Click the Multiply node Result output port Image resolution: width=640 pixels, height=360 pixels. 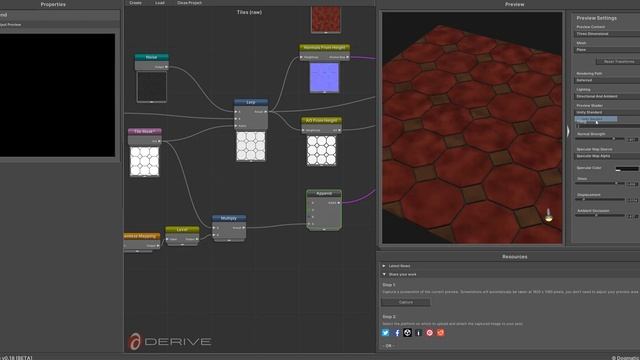[x=244, y=228]
